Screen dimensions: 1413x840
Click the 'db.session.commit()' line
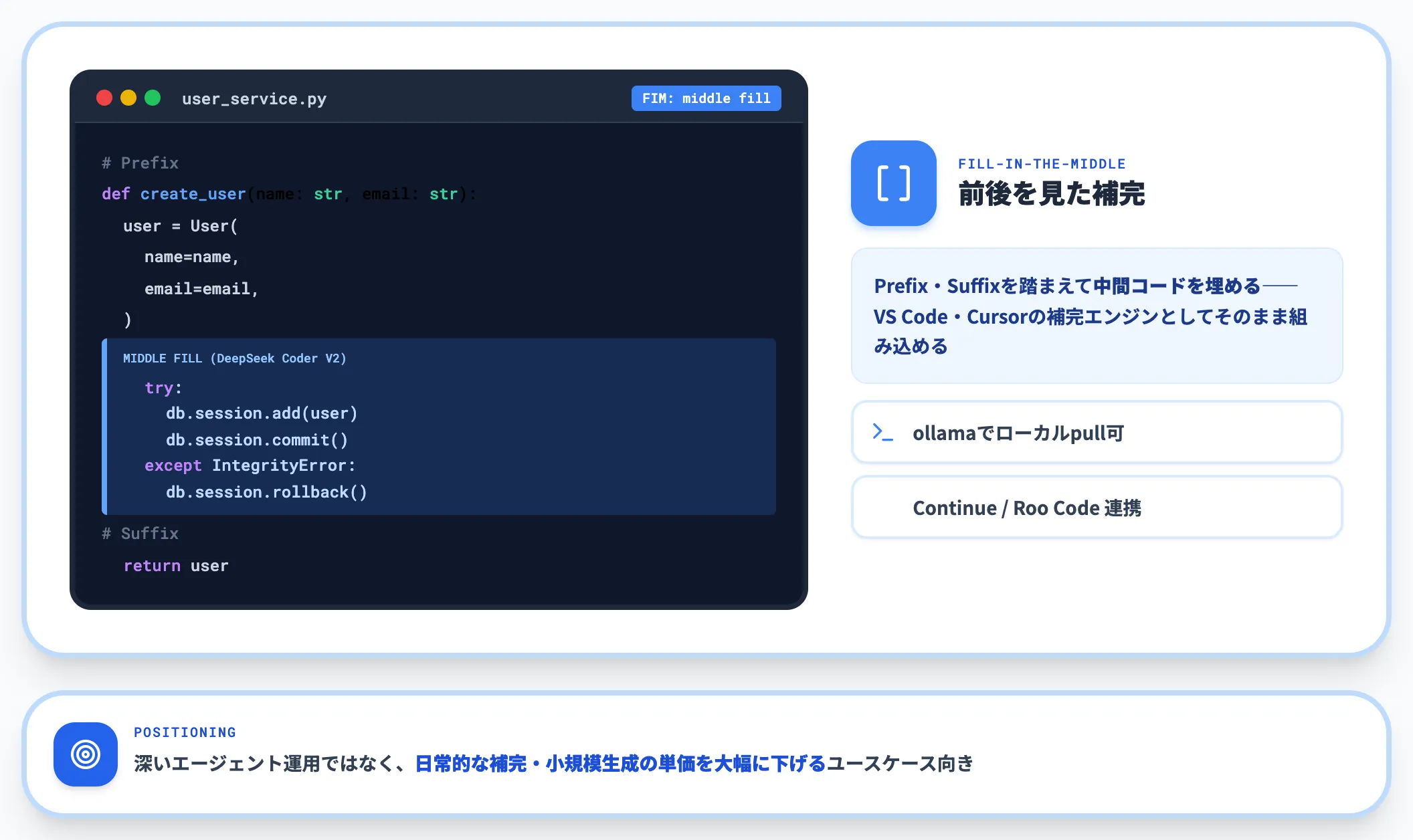coord(257,439)
